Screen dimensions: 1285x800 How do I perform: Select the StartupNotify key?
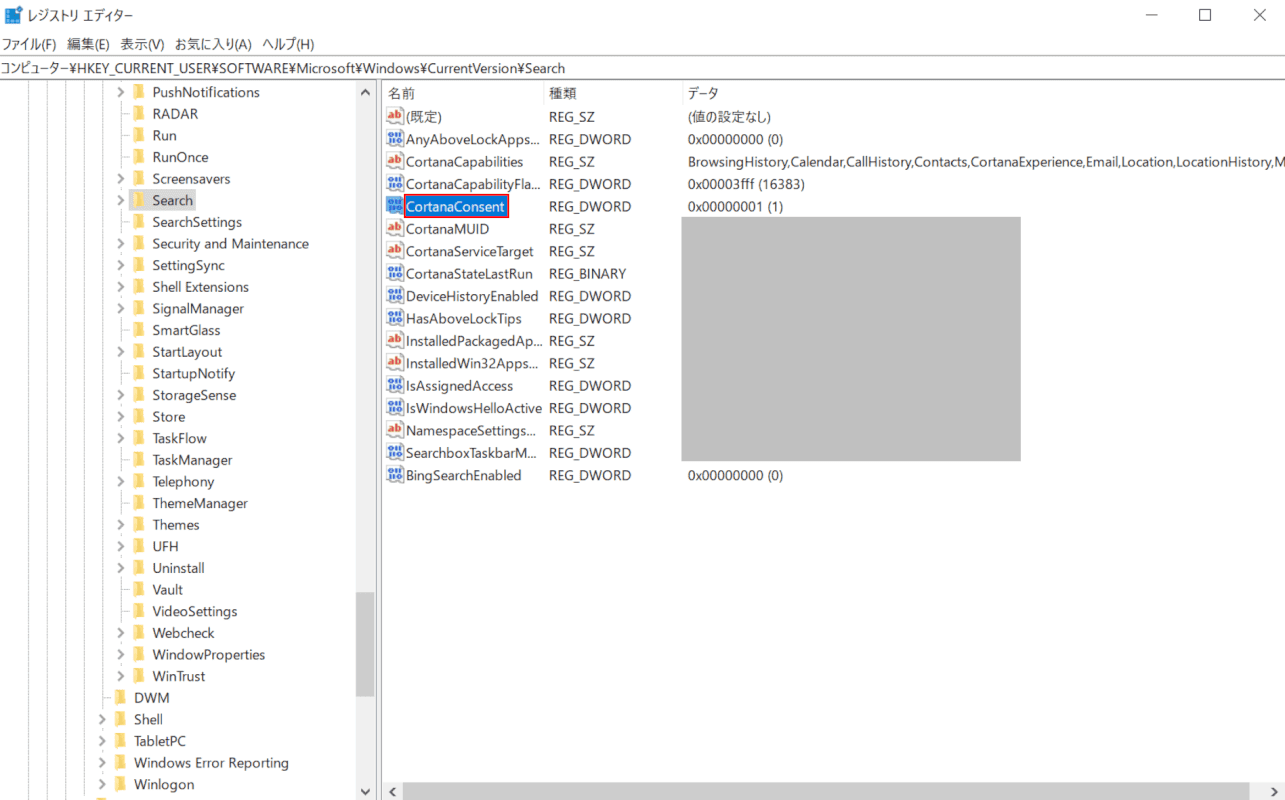click(x=194, y=374)
